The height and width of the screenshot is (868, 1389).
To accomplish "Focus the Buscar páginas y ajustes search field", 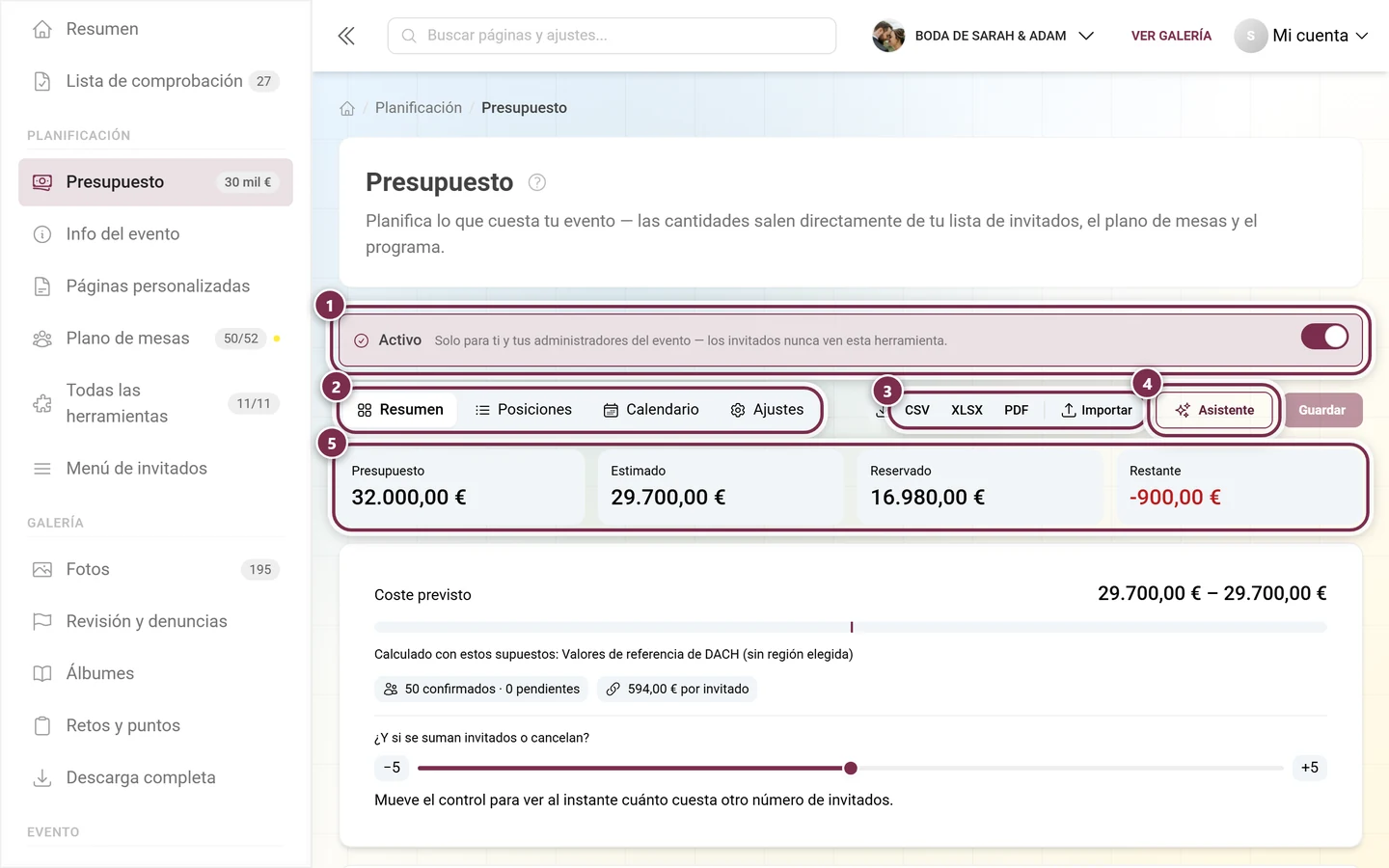I will coord(612,36).
